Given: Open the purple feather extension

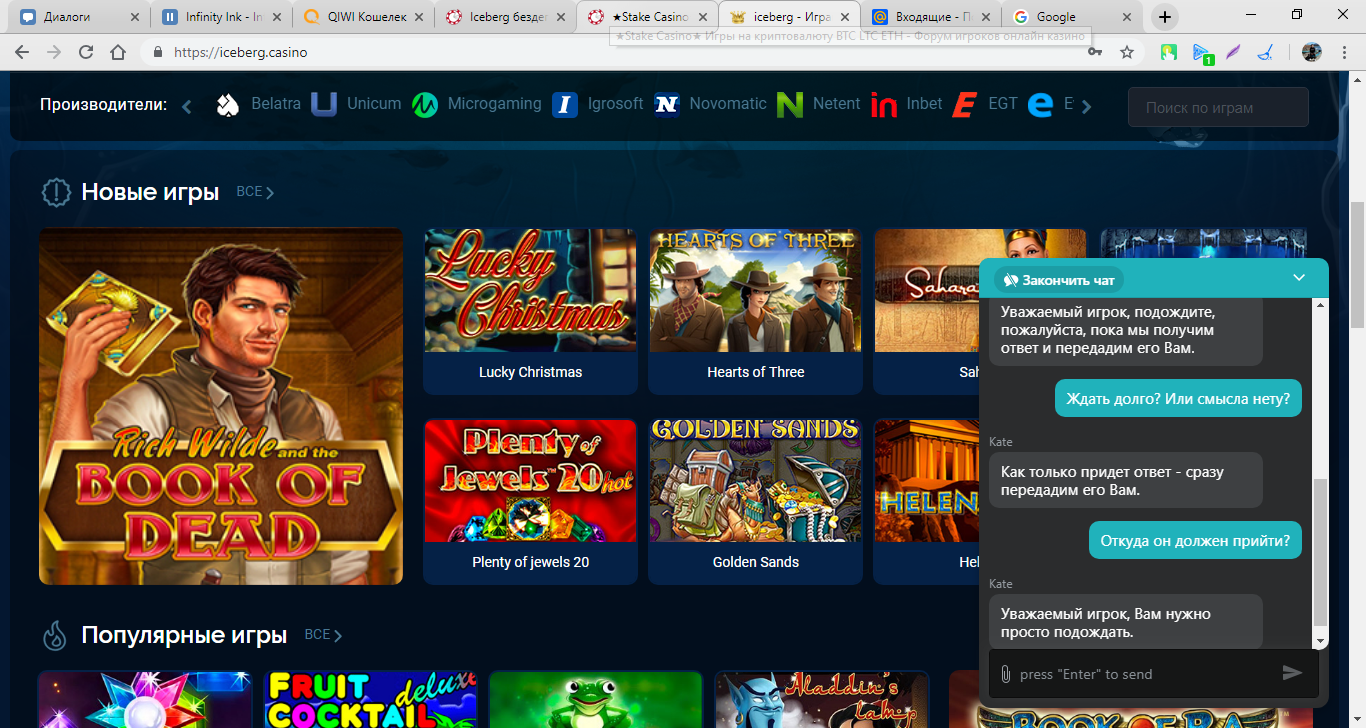Looking at the screenshot, I should pyautogui.click(x=1233, y=52).
